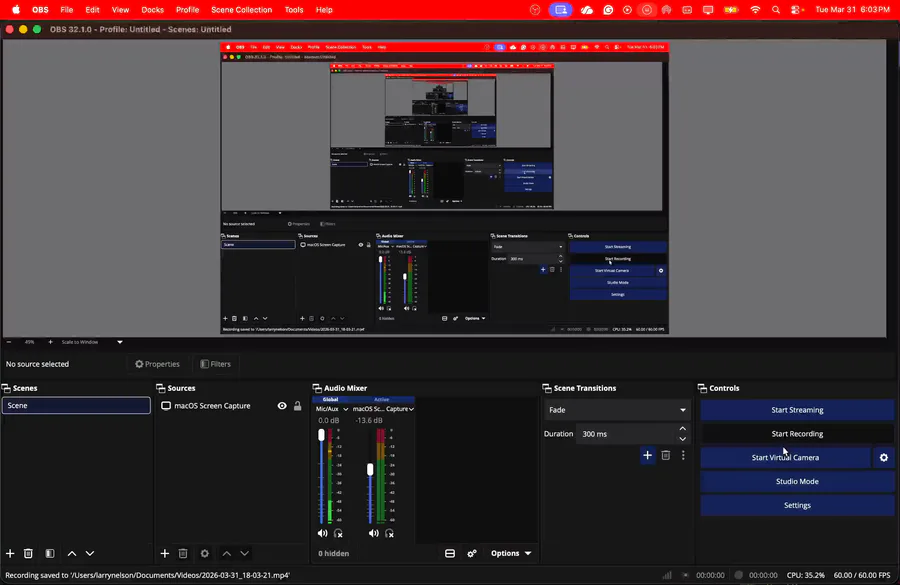Expand the Mic/Aux channel chevron

point(346,409)
